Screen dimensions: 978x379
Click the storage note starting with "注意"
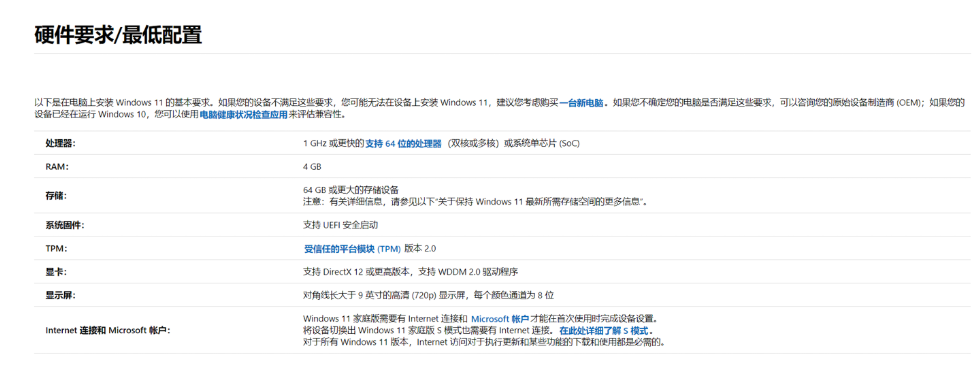click(x=475, y=201)
